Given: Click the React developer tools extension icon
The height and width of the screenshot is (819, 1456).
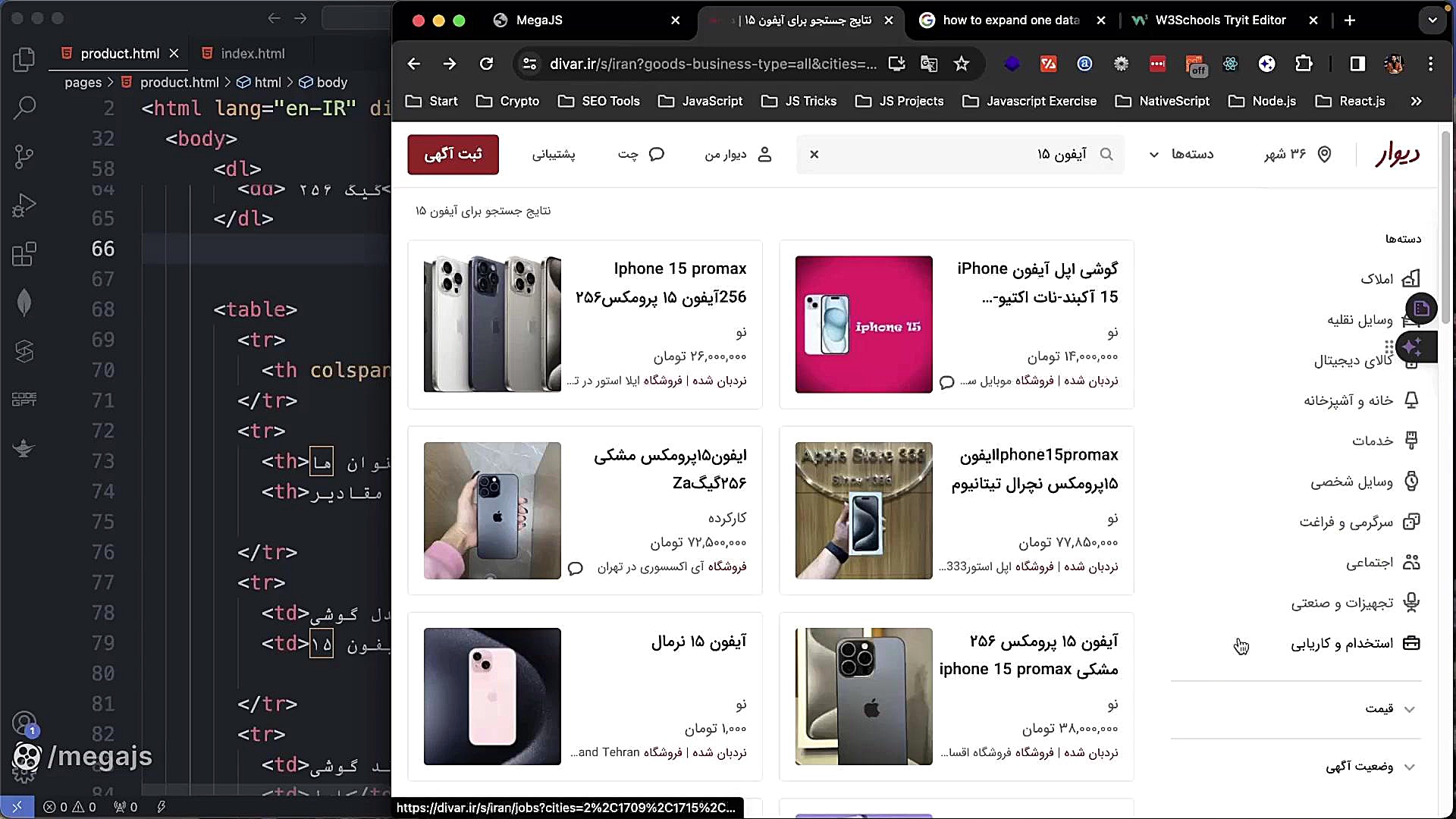Looking at the screenshot, I should pyautogui.click(x=1230, y=64).
